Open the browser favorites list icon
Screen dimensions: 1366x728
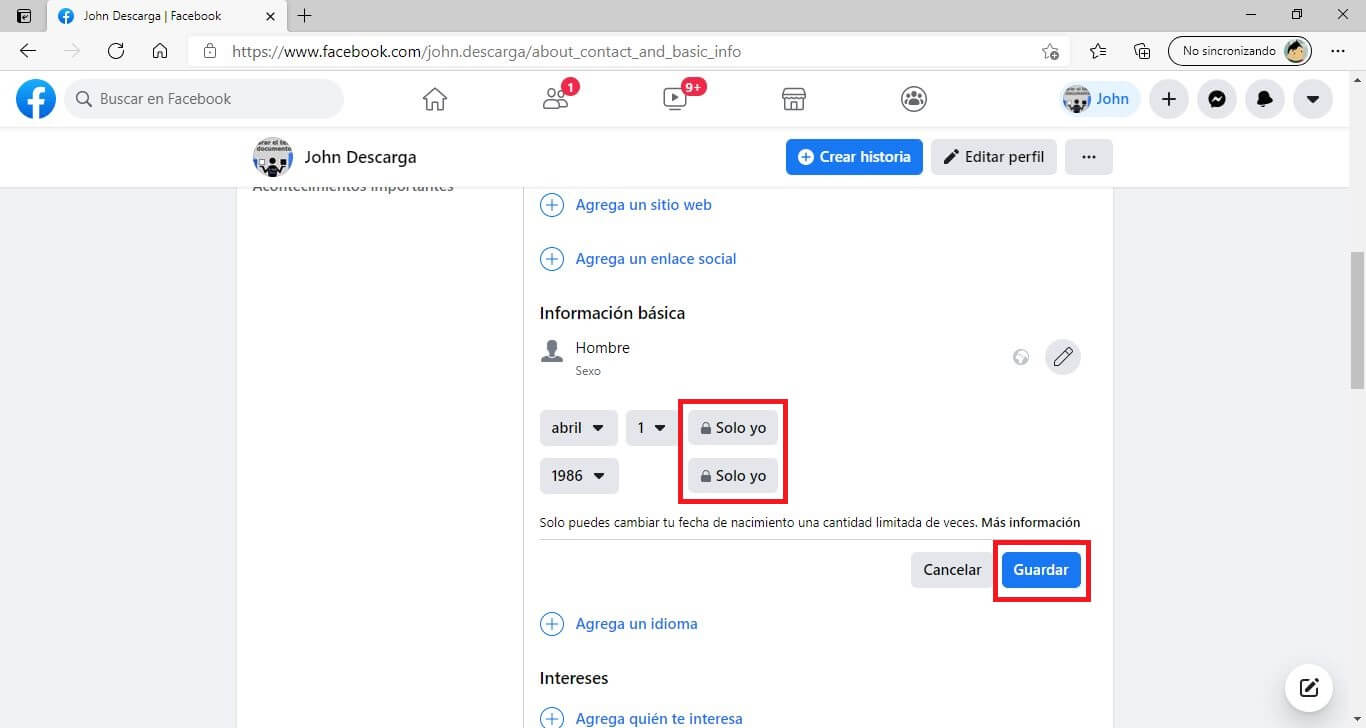(x=1098, y=51)
